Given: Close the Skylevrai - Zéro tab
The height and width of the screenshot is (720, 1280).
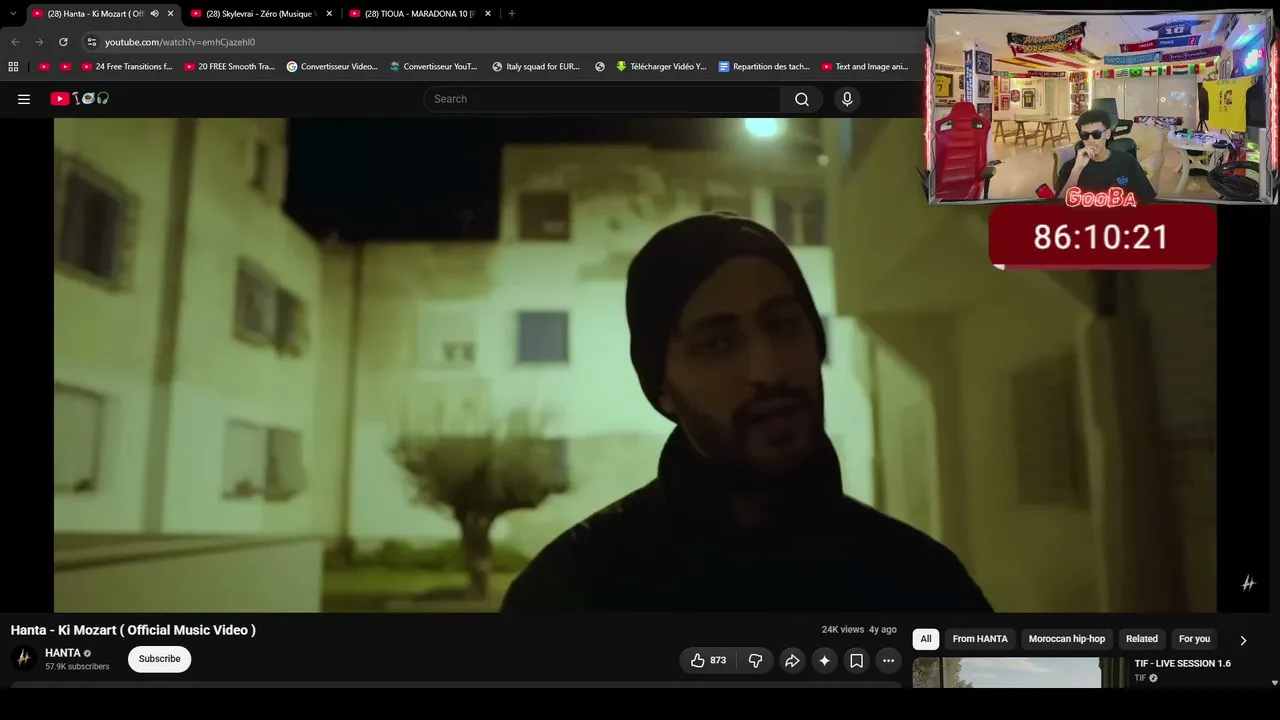Looking at the screenshot, I should 329,14.
